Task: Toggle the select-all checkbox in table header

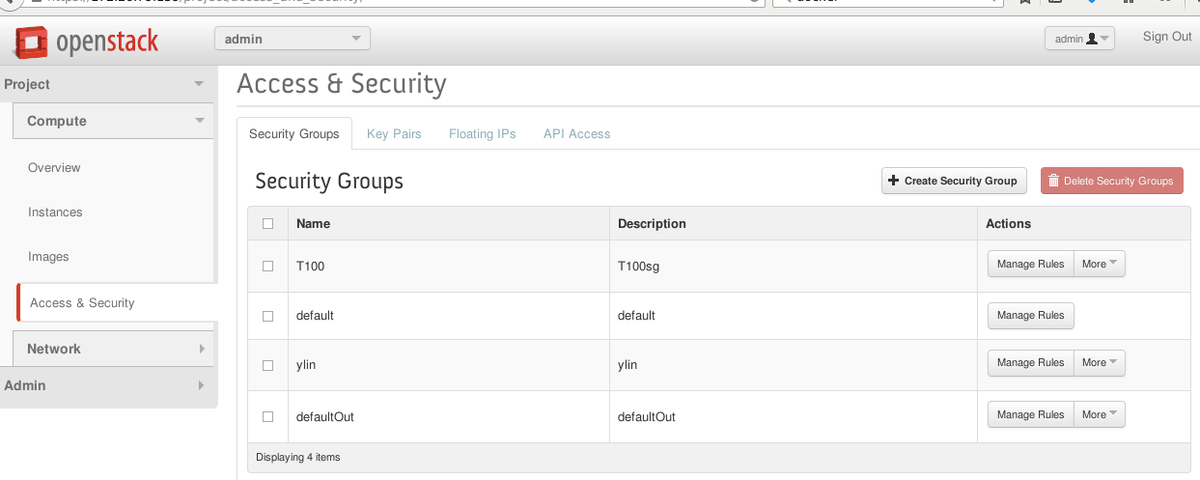Action: (x=268, y=224)
